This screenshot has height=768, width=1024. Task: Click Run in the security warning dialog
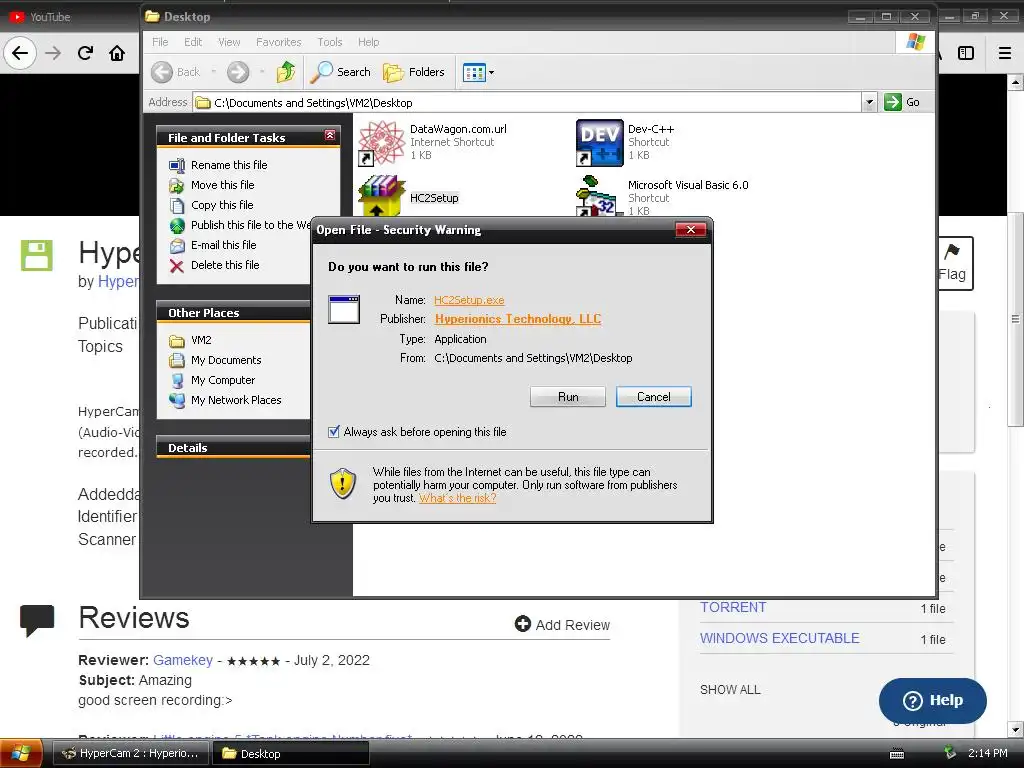(568, 396)
